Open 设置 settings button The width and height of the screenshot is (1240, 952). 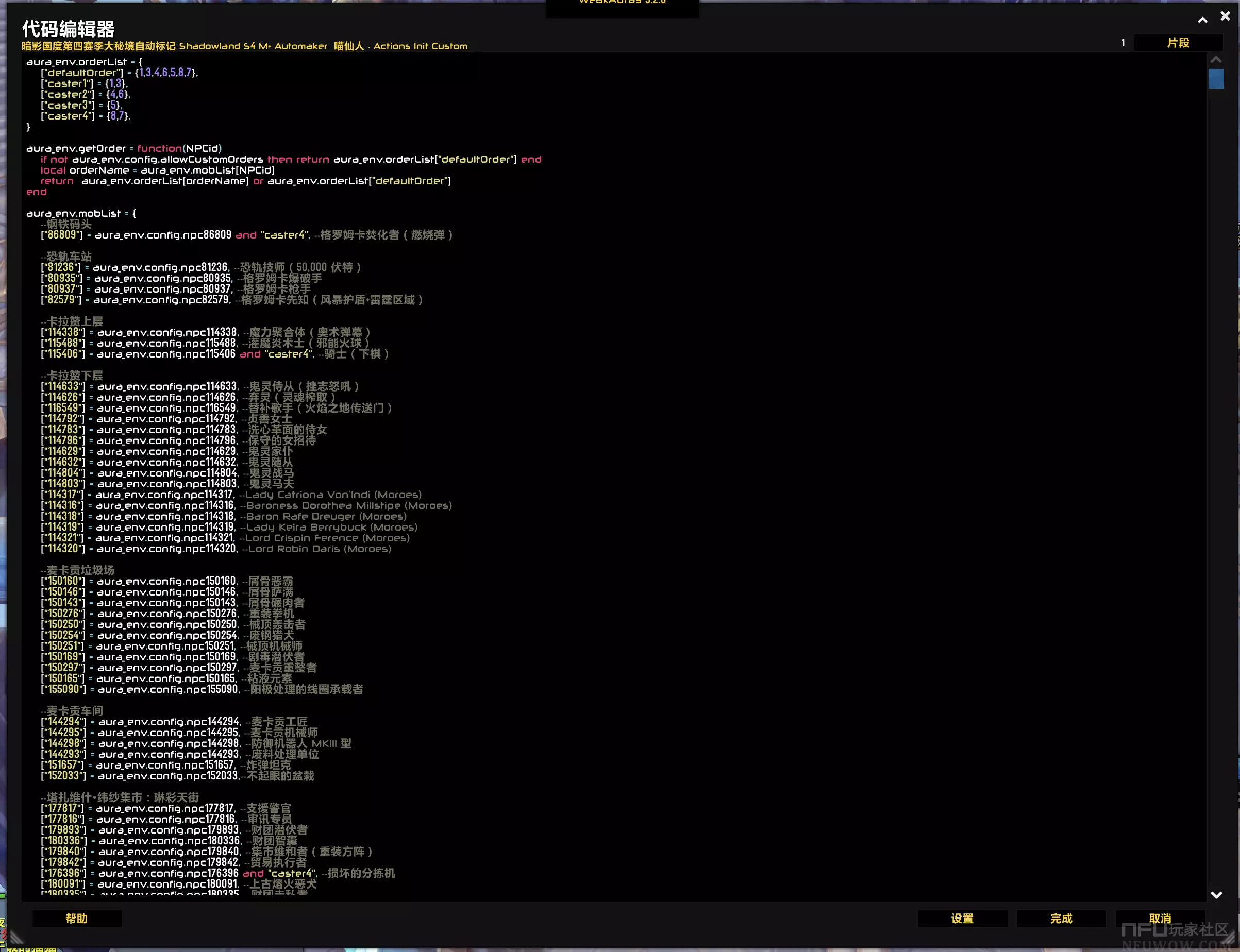point(962,918)
